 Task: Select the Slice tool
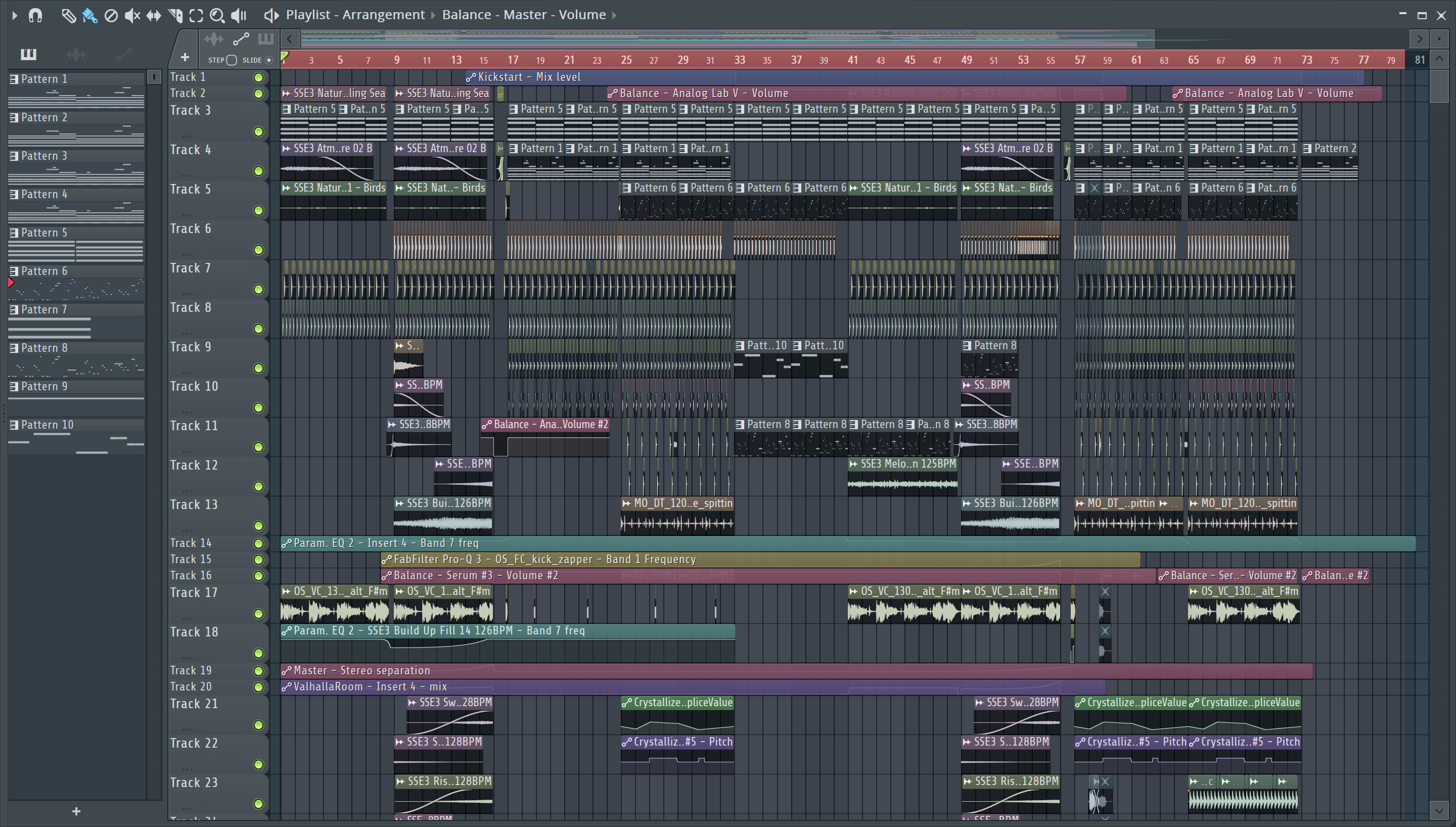[x=175, y=15]
